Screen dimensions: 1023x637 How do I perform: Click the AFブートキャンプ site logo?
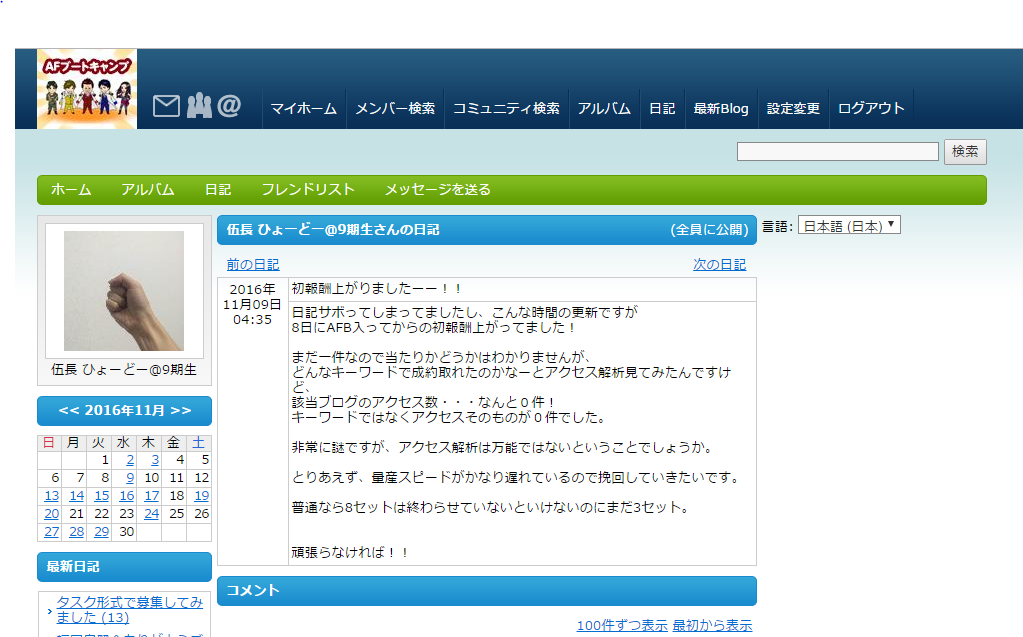coord(87,89)
